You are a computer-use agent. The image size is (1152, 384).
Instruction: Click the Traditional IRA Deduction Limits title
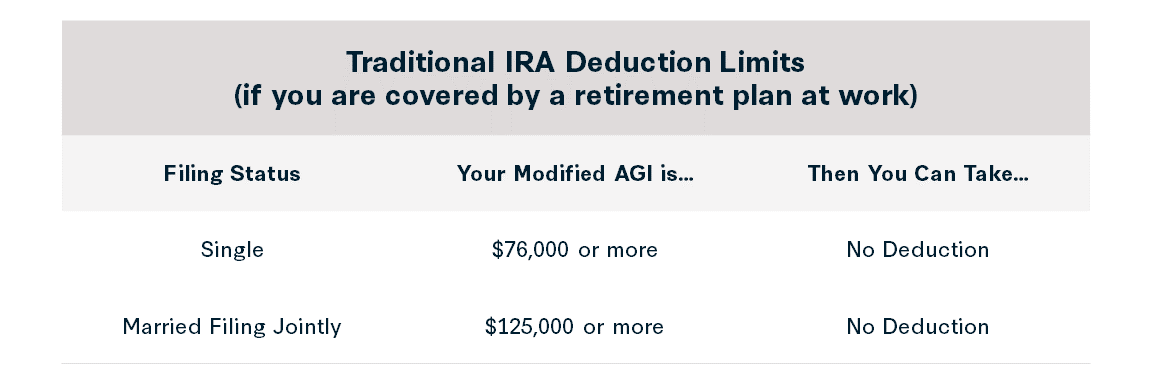point(575,62)
